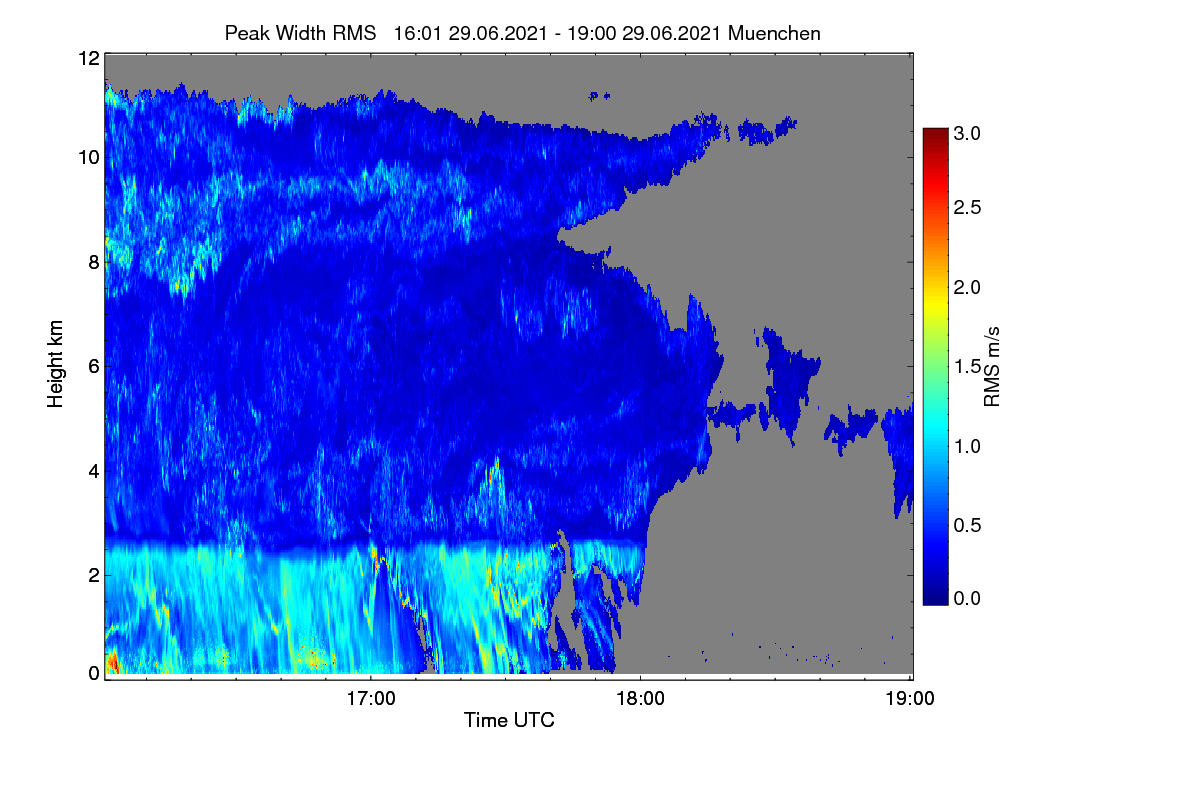Click the '0' height tick label

[94, 673]
